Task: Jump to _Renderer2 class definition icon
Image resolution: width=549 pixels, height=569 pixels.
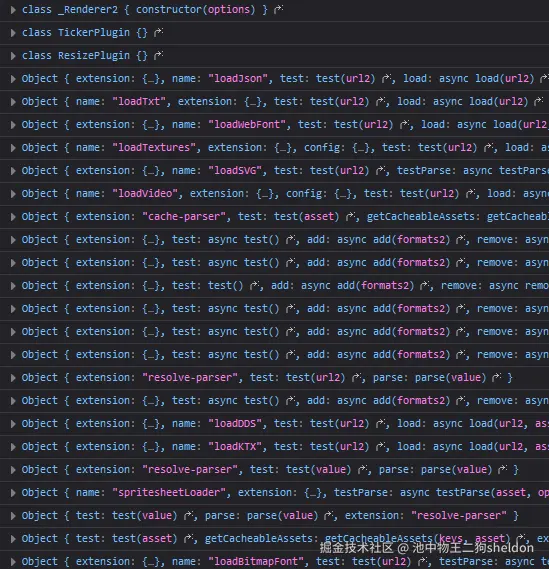Action: point(278,9)
